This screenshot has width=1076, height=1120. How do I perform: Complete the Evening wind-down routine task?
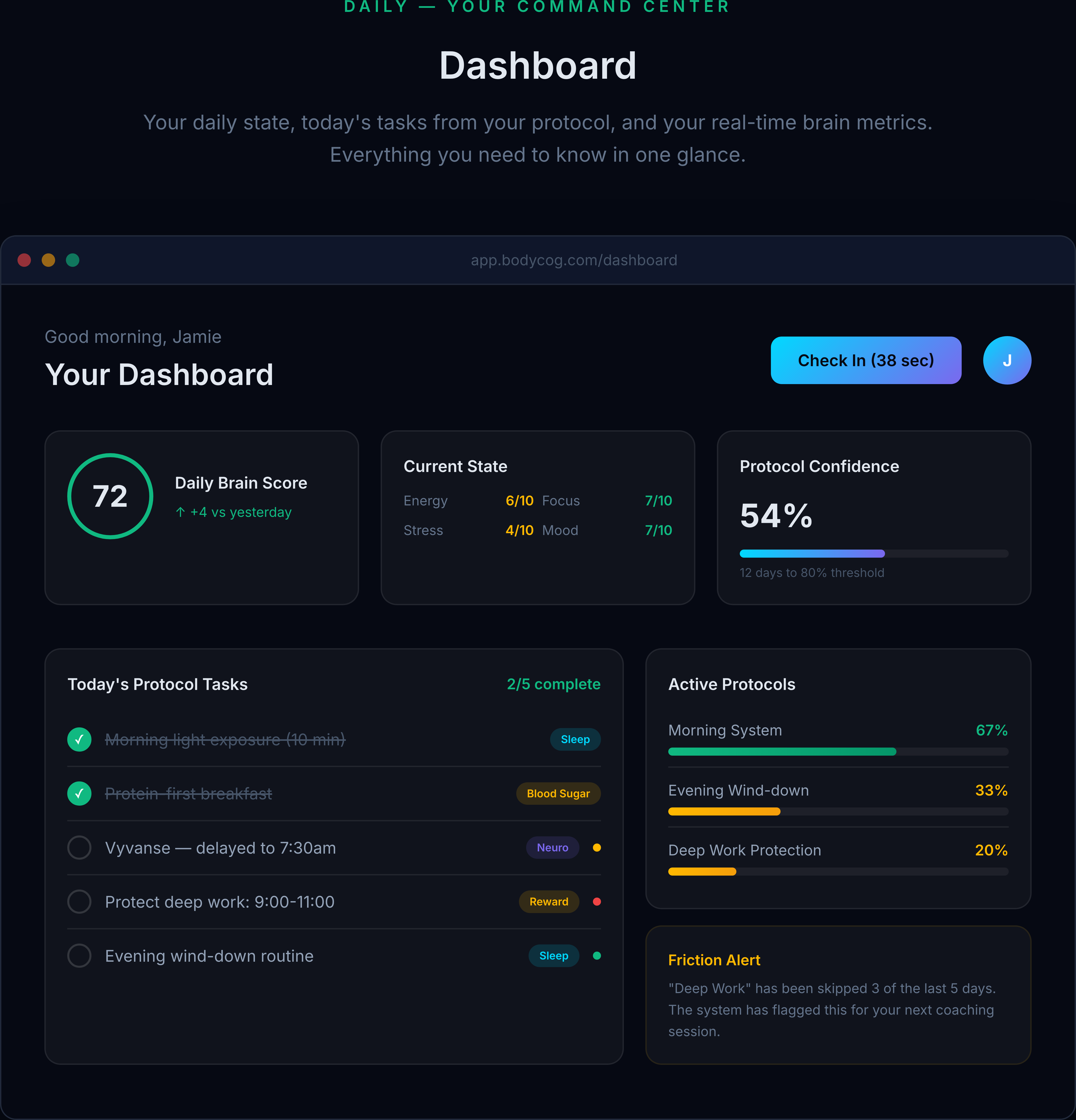pyautogui.click(x=79, y=955)
